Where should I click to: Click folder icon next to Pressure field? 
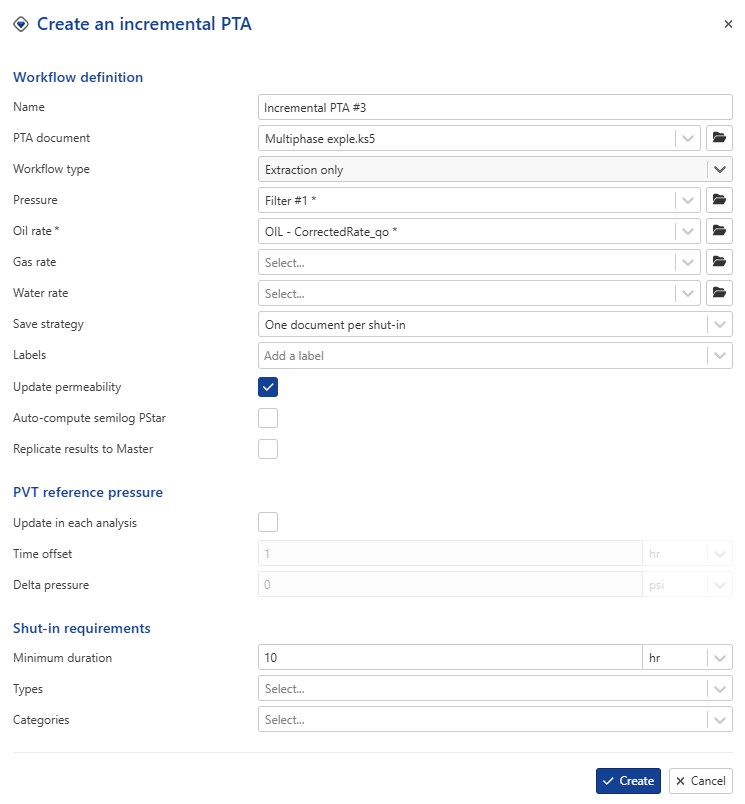point(719,200)
